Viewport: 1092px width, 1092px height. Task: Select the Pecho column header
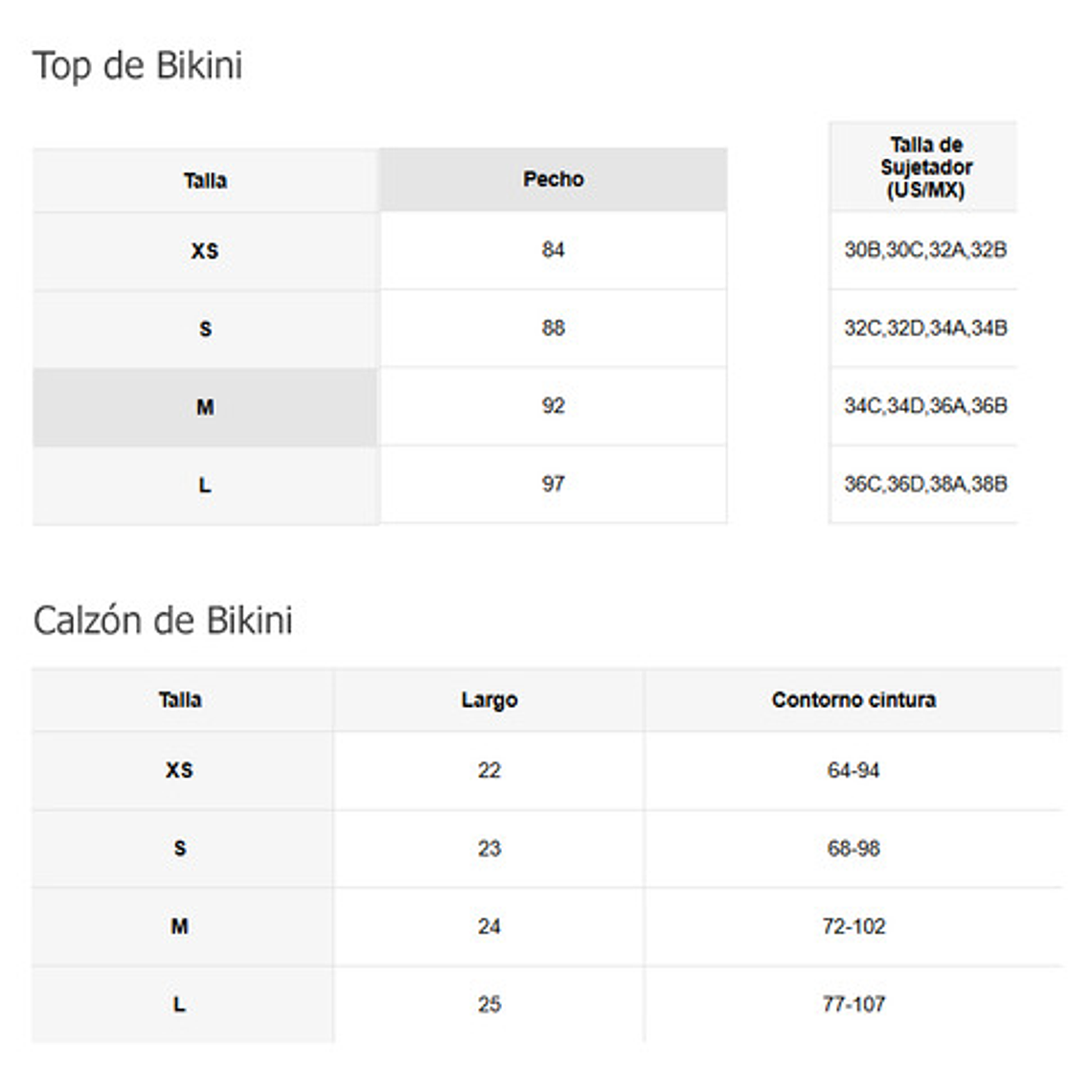pyautogui.click(x=553, y=179)
